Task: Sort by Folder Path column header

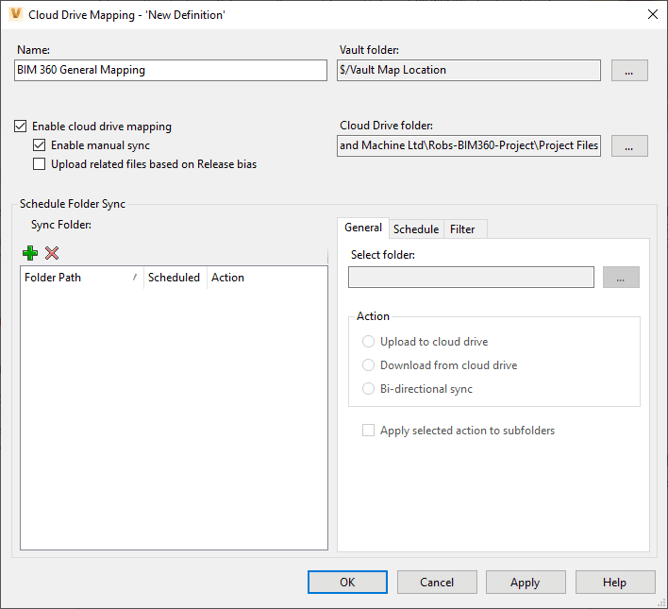Action: pyautogui.click(x=82, y=278)
